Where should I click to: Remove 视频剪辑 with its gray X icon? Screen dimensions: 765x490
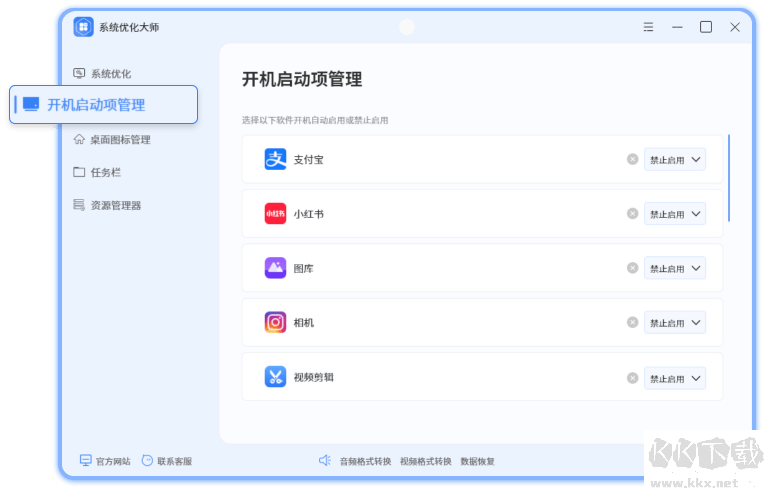click(x=632, y=378)
